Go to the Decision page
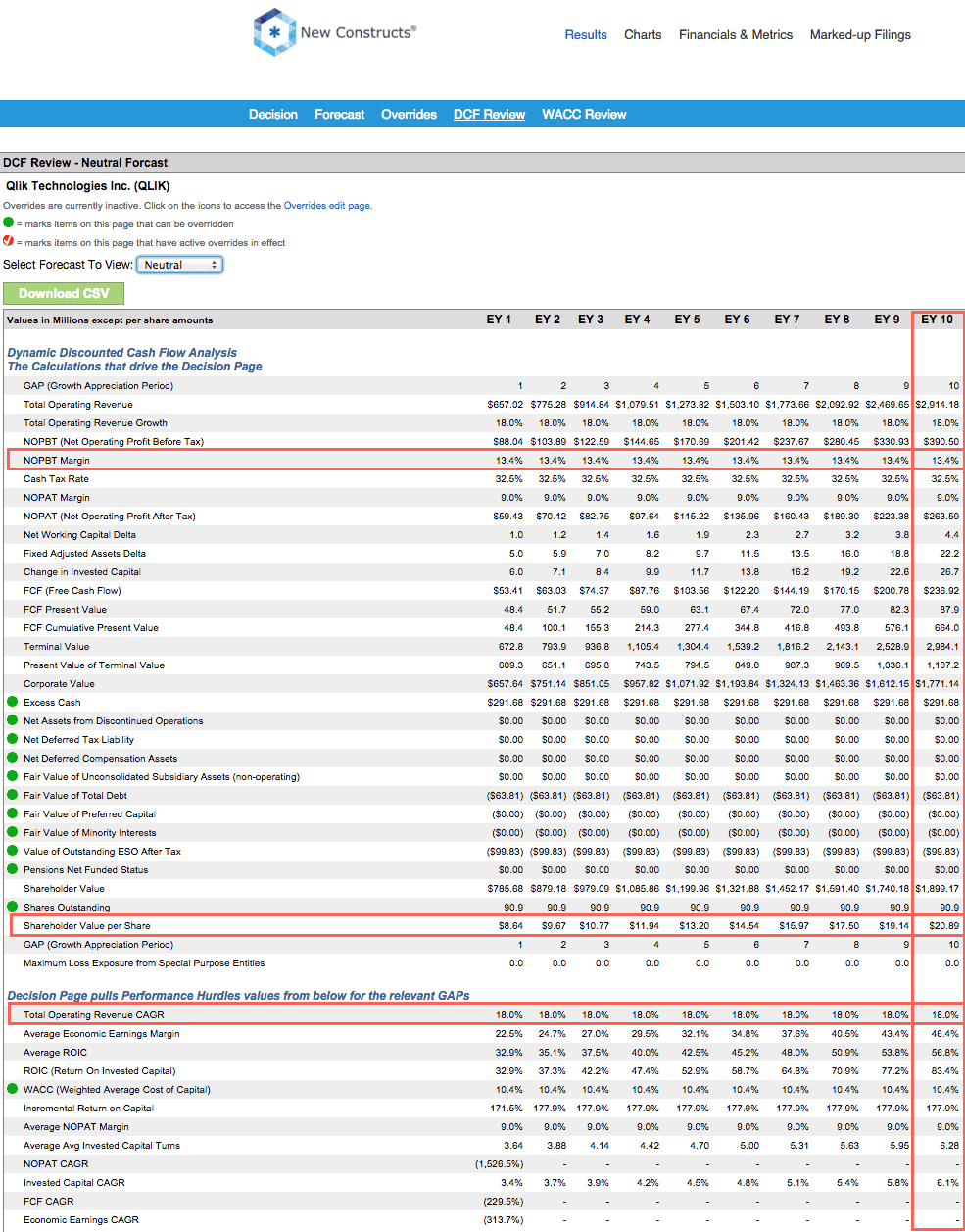 [x=273, y=114]
